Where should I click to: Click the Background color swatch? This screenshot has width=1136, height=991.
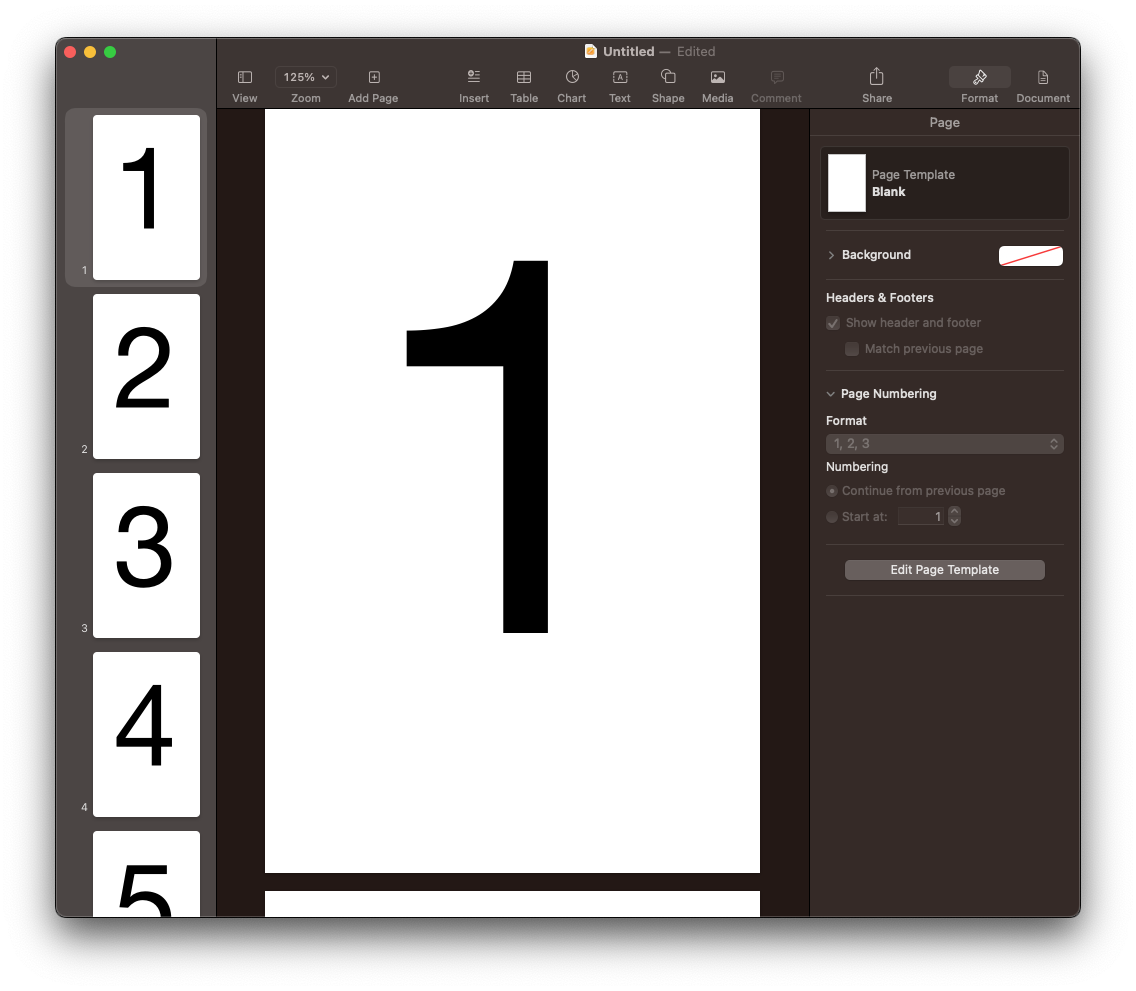[x=1030, y=256]
